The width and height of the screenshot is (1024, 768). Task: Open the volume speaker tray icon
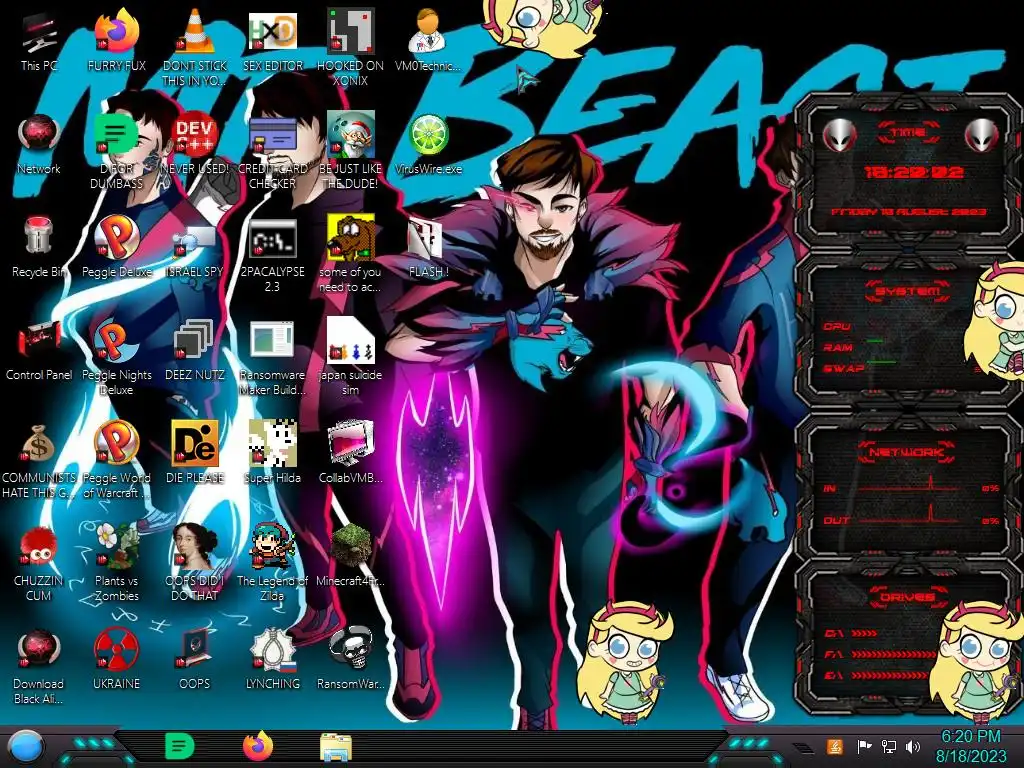coord(913,746)
